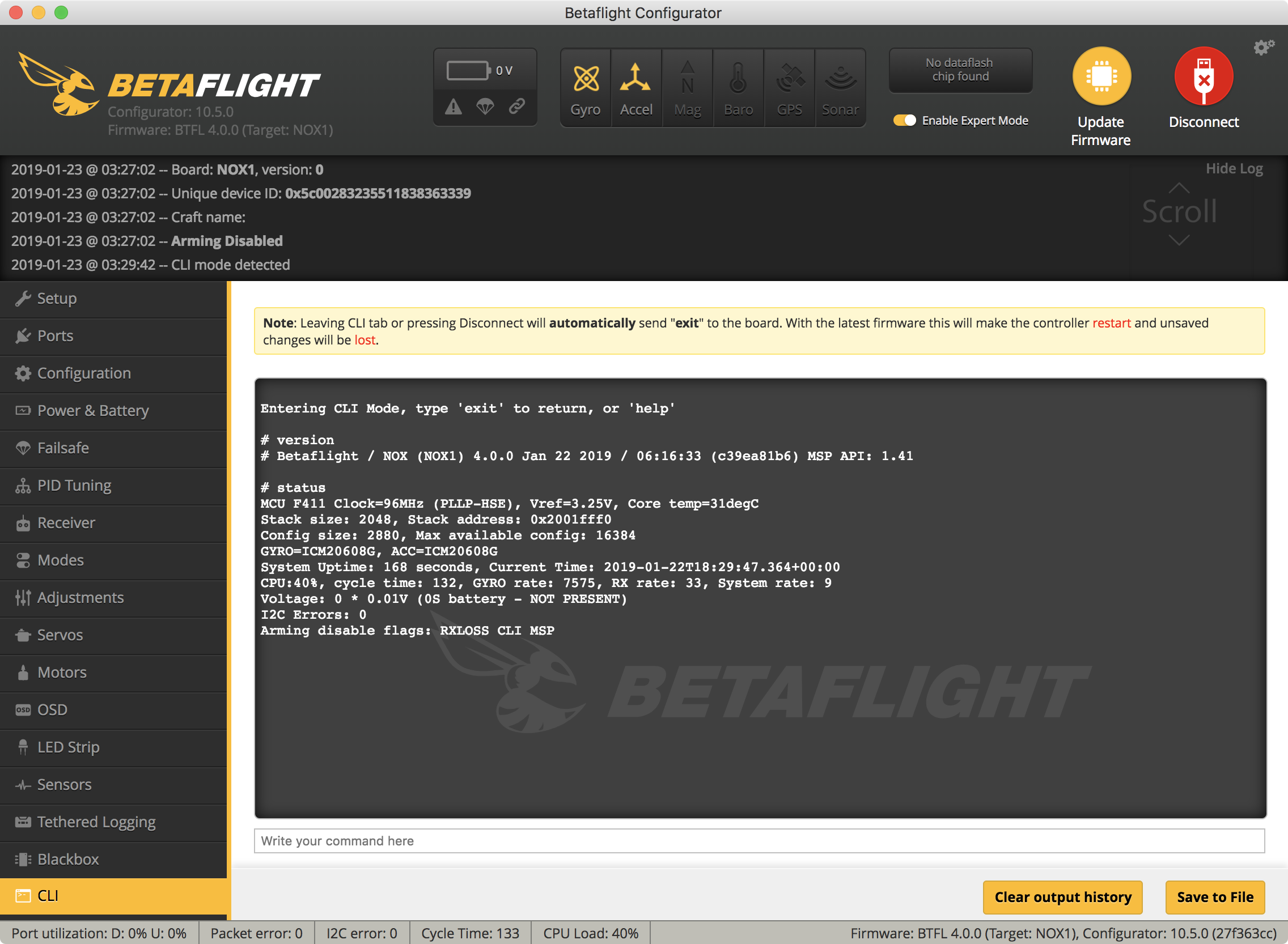This screenshot has width=1288, height=944.
Task: Click the failsafe shield status icon
Action: 485,107
